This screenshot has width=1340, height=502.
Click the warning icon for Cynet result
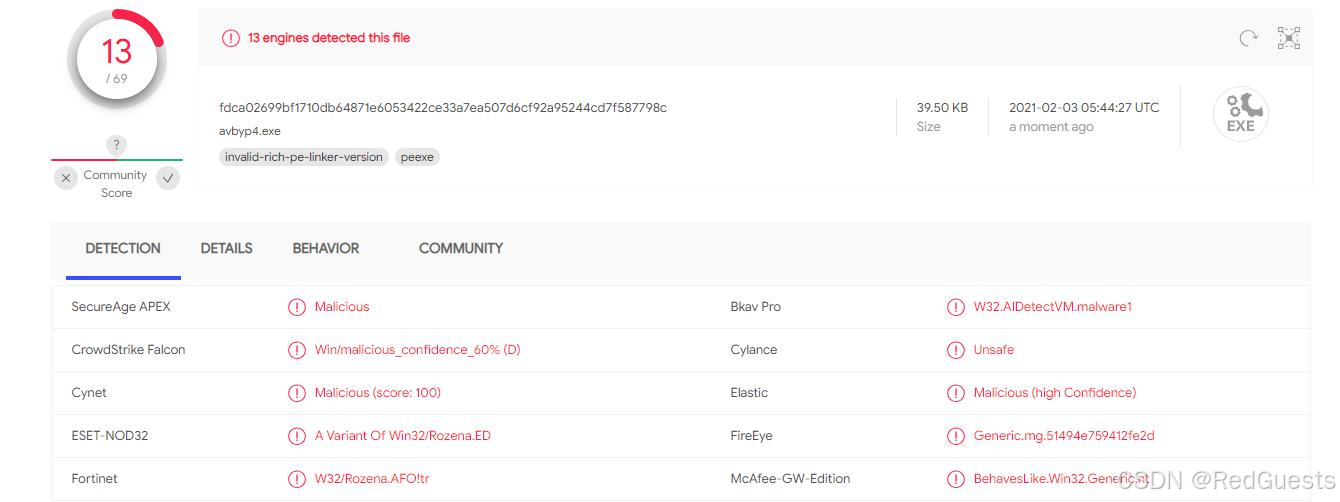point(297,393)
